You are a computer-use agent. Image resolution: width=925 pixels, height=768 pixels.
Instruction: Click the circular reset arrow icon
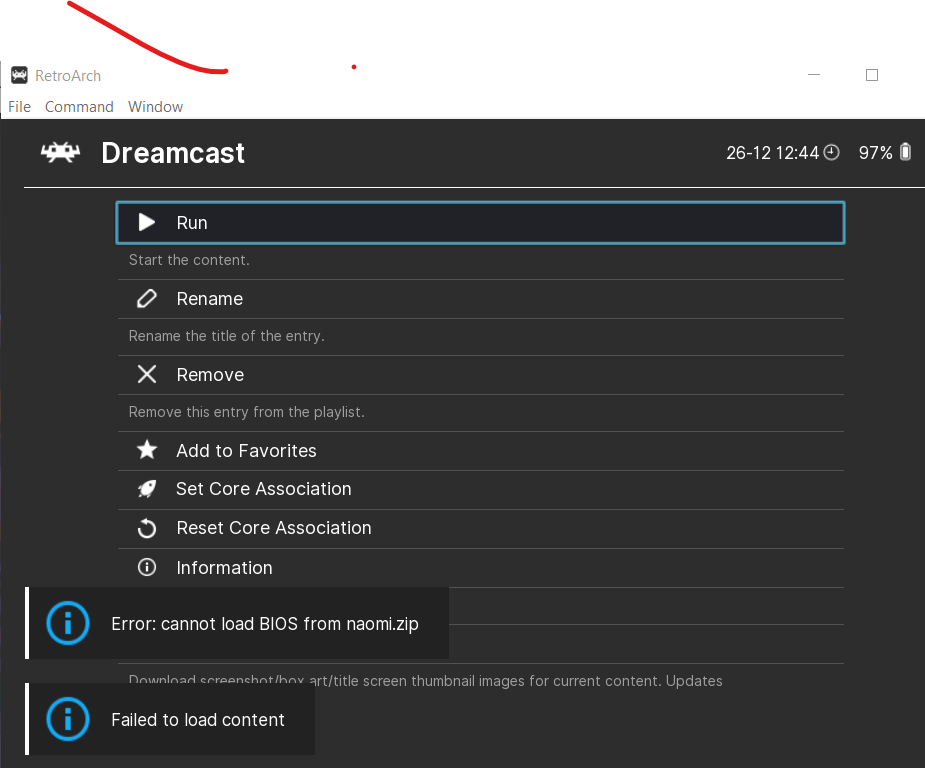click(x=147, y=528)
